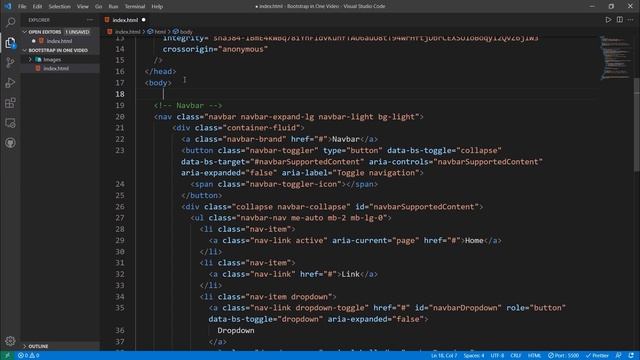The width and height of the screenshot is (640, 360).
Task: Select the index.html editor tab
Action: (125, 20)
